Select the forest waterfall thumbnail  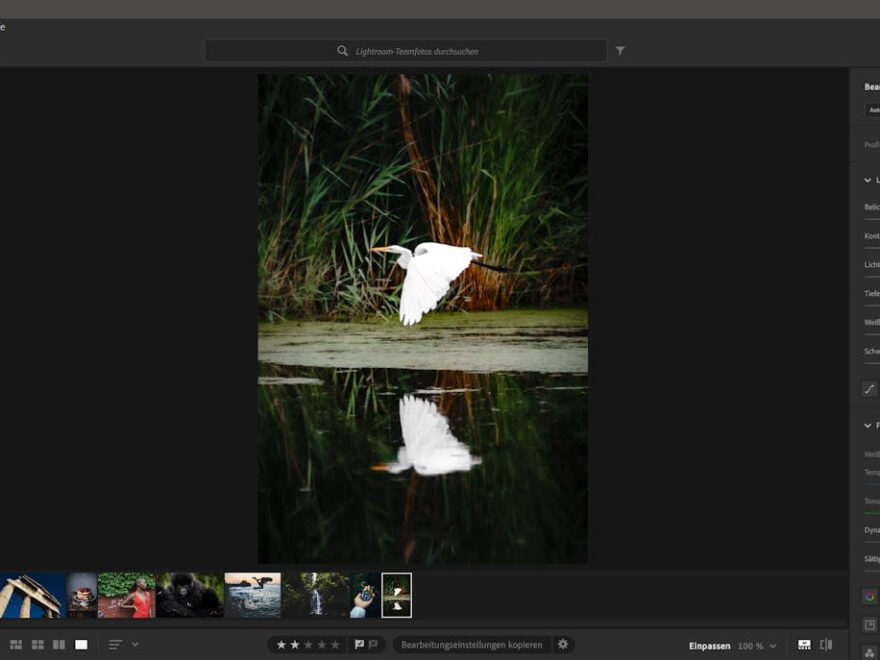pos(316,595)
